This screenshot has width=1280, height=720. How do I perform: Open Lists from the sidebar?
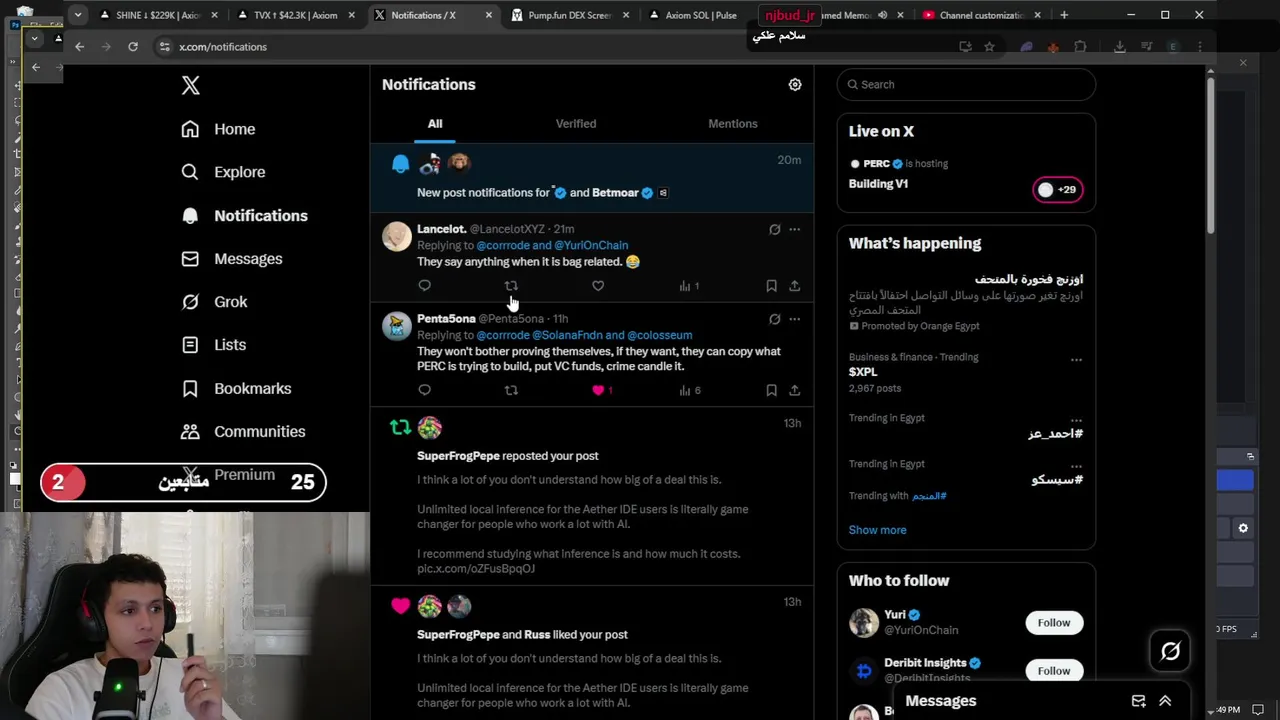tap(213, 345)
